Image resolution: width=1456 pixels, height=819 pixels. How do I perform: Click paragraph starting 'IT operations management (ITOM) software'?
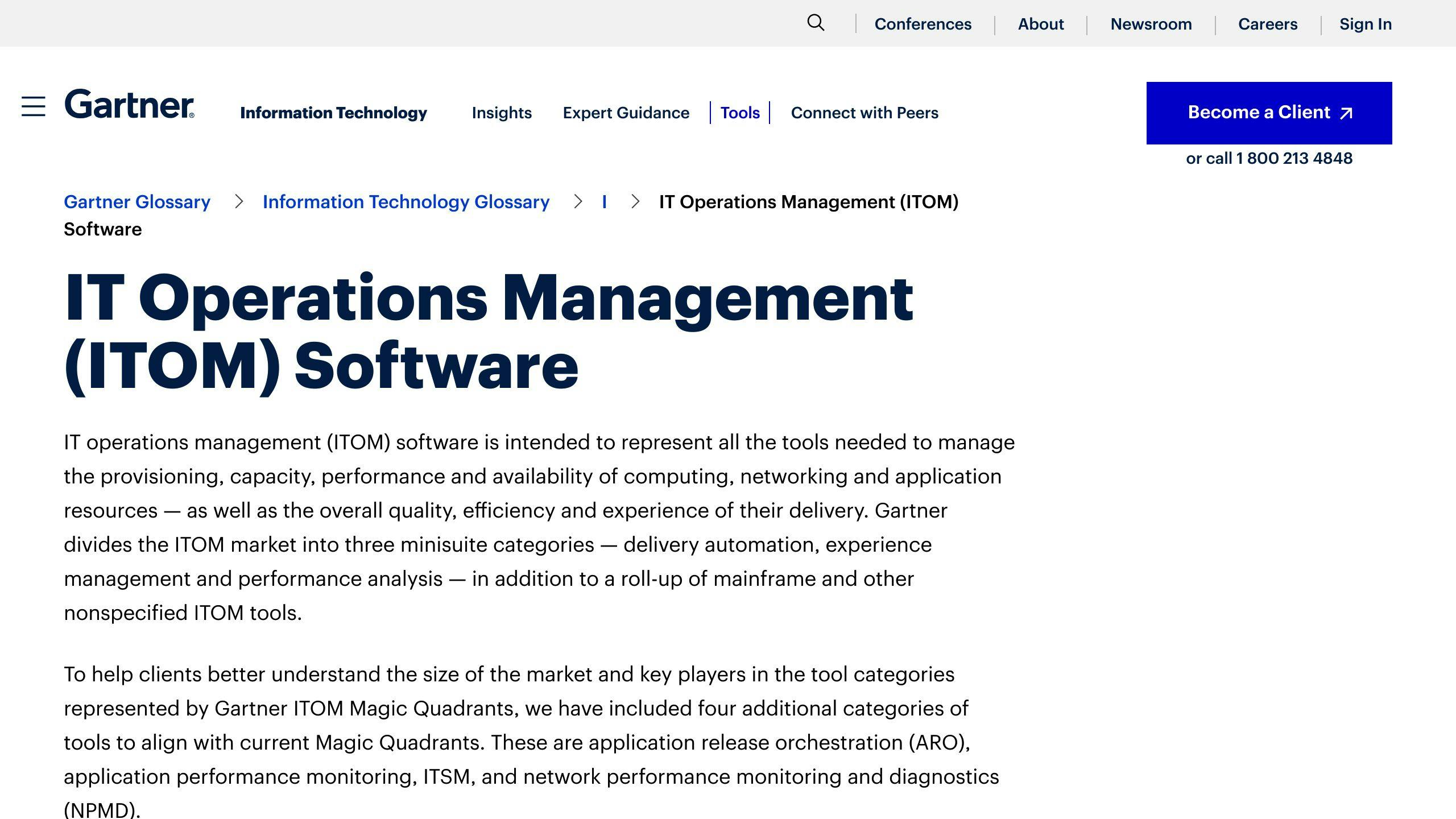[539, 528]
